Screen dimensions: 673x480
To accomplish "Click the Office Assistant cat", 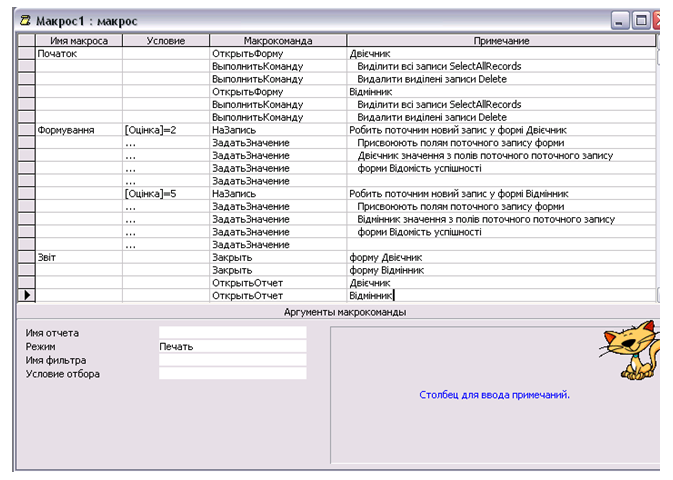I will click(x=631, y=350).
